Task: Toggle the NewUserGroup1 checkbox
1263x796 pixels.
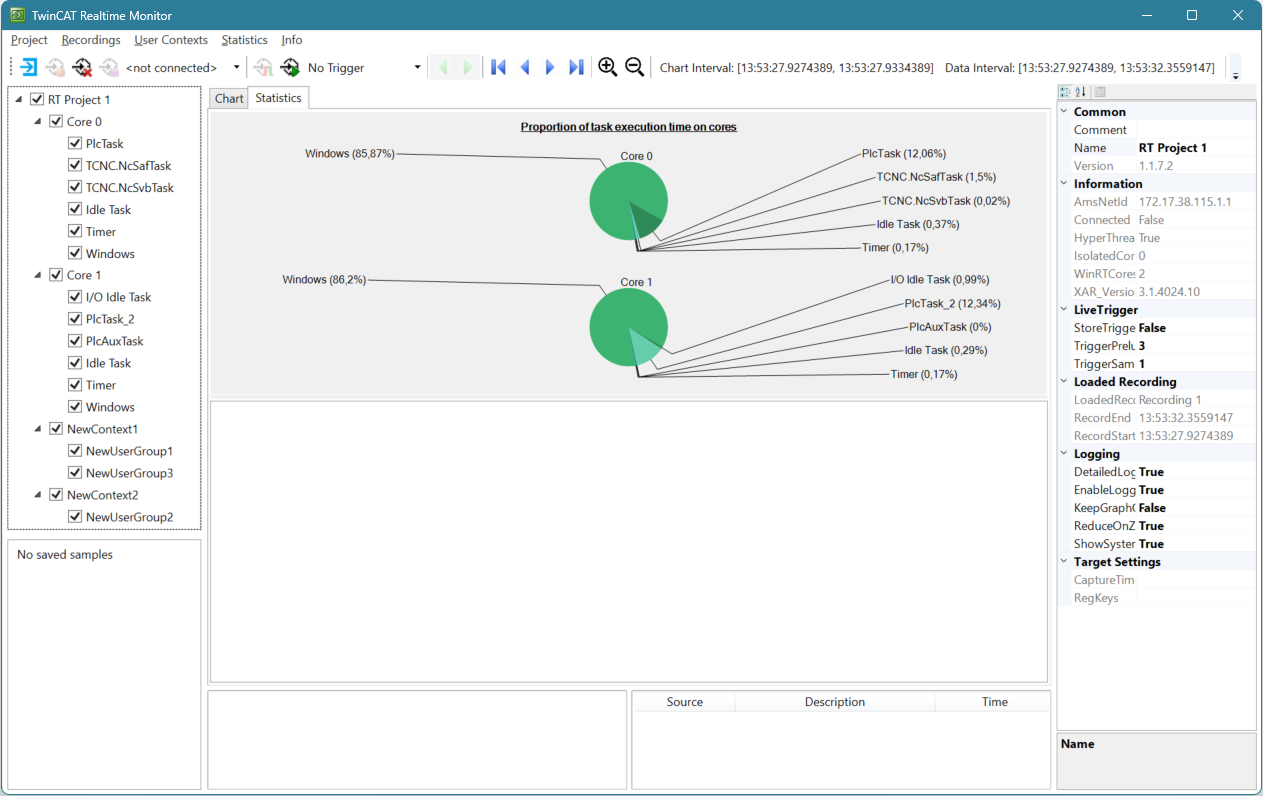Action: (75, 451)
